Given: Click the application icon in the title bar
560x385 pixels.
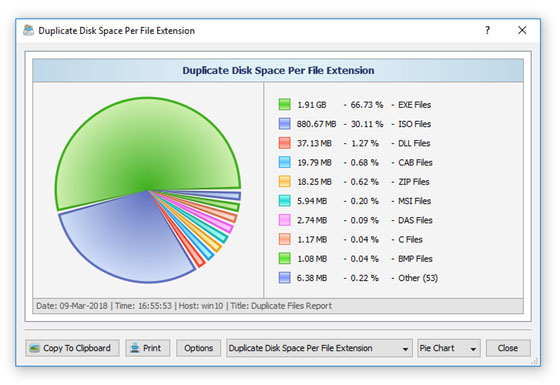Looking at the screenshot, I should coord(29,30).
